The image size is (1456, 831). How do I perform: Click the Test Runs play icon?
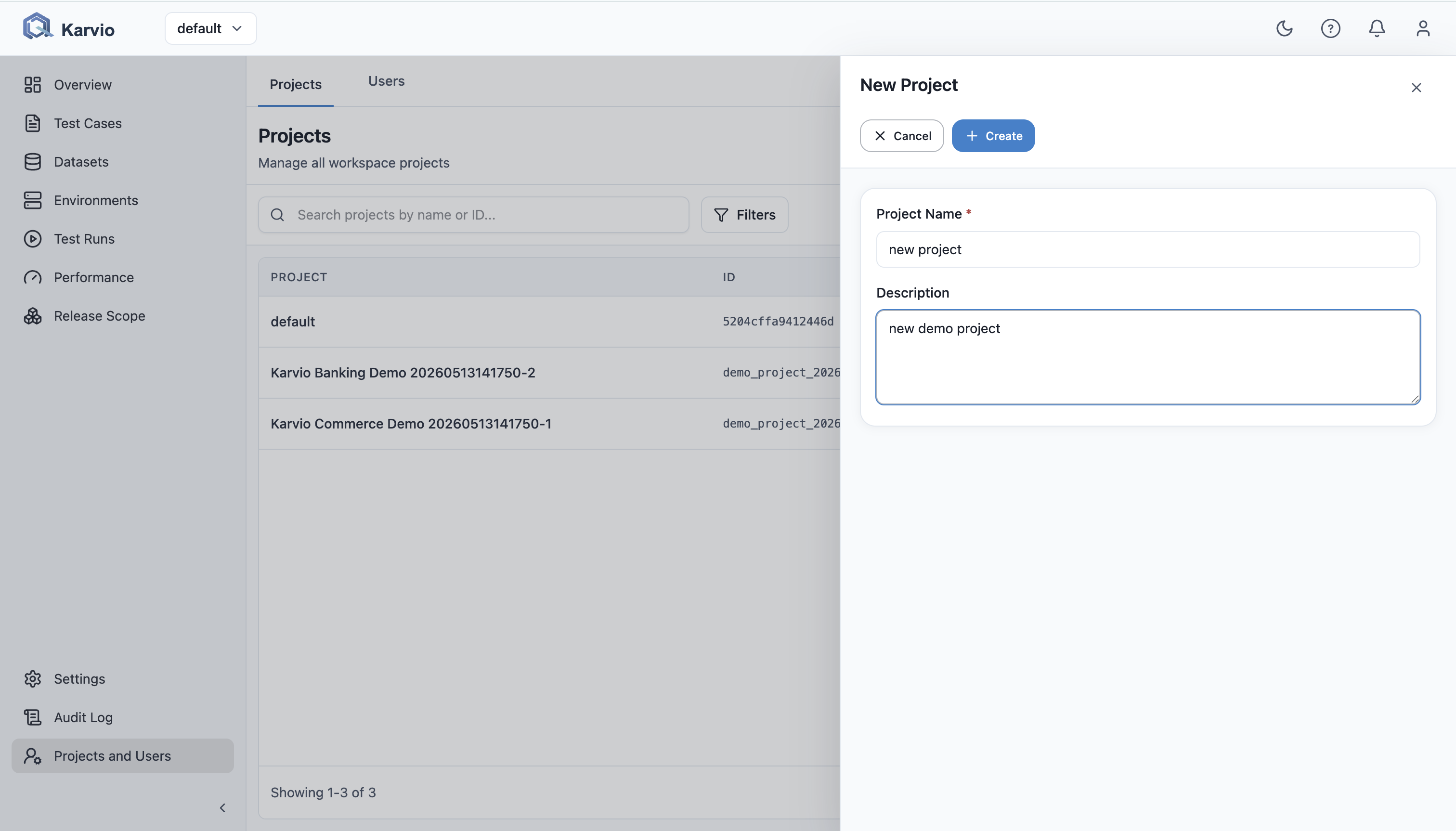click(33, 239)
